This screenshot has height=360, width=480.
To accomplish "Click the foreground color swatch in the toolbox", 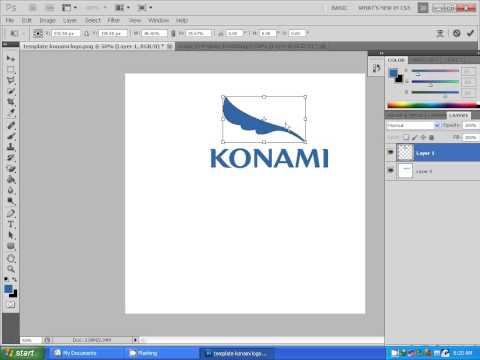I will 8,289.
